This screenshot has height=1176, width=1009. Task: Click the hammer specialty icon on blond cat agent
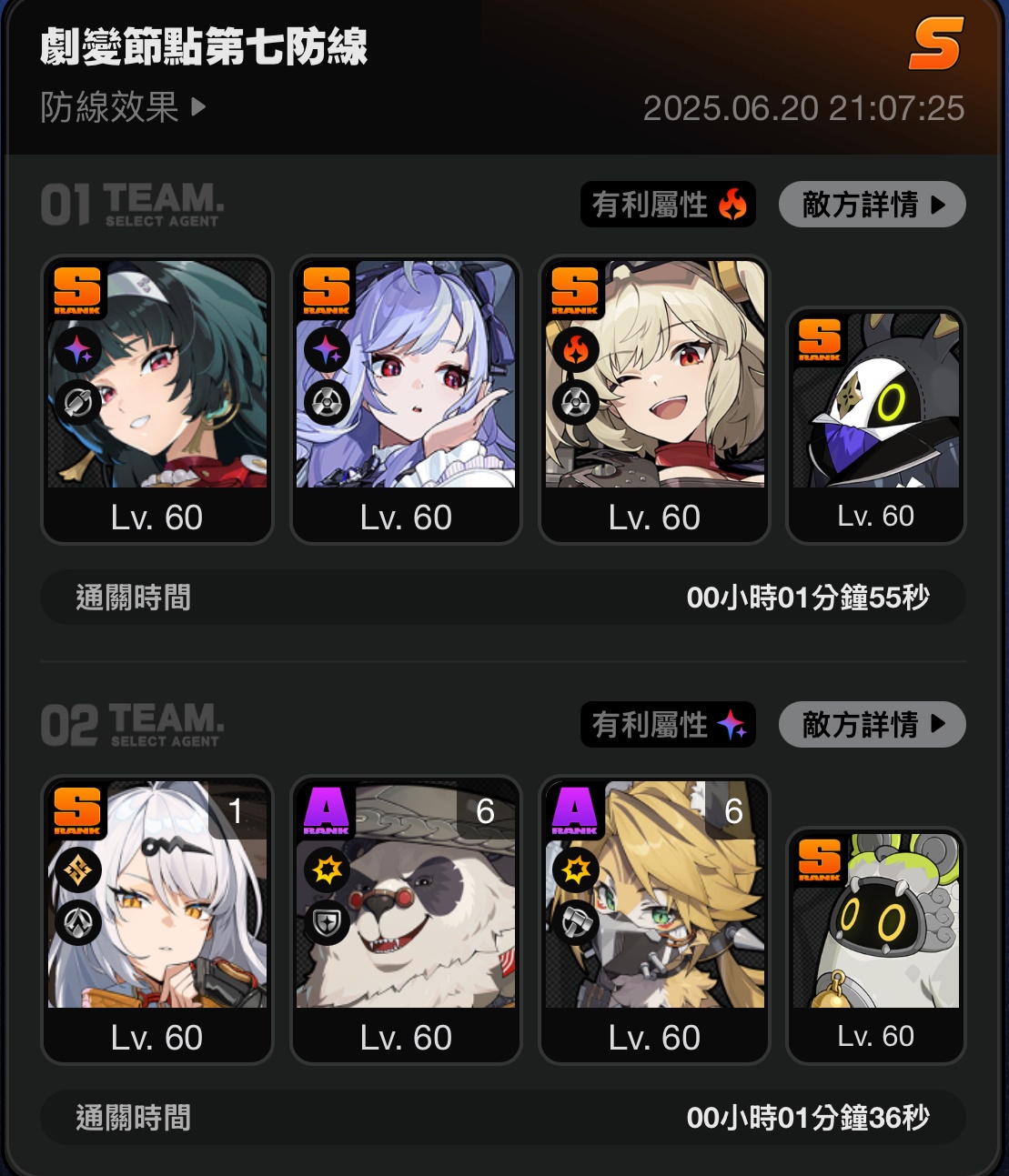click(575, 922)
